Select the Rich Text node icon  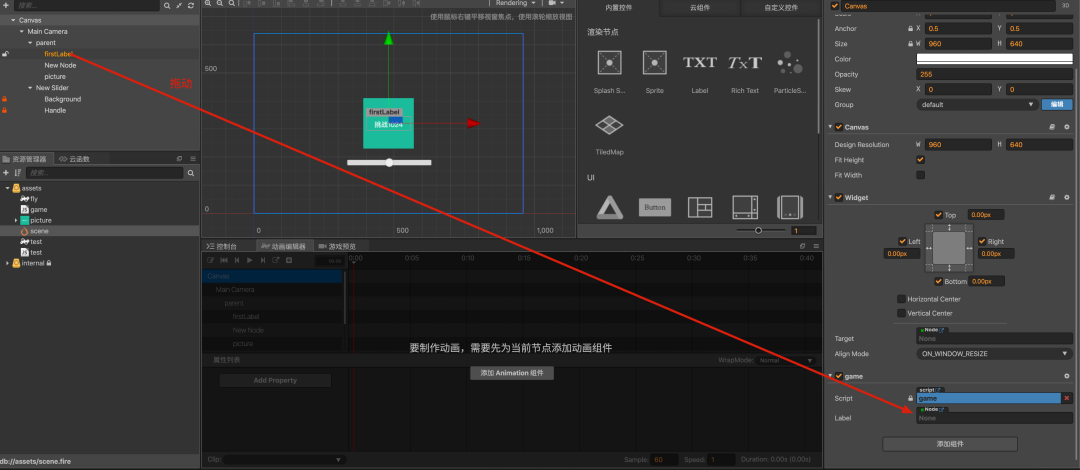click(x=745, y=63)
